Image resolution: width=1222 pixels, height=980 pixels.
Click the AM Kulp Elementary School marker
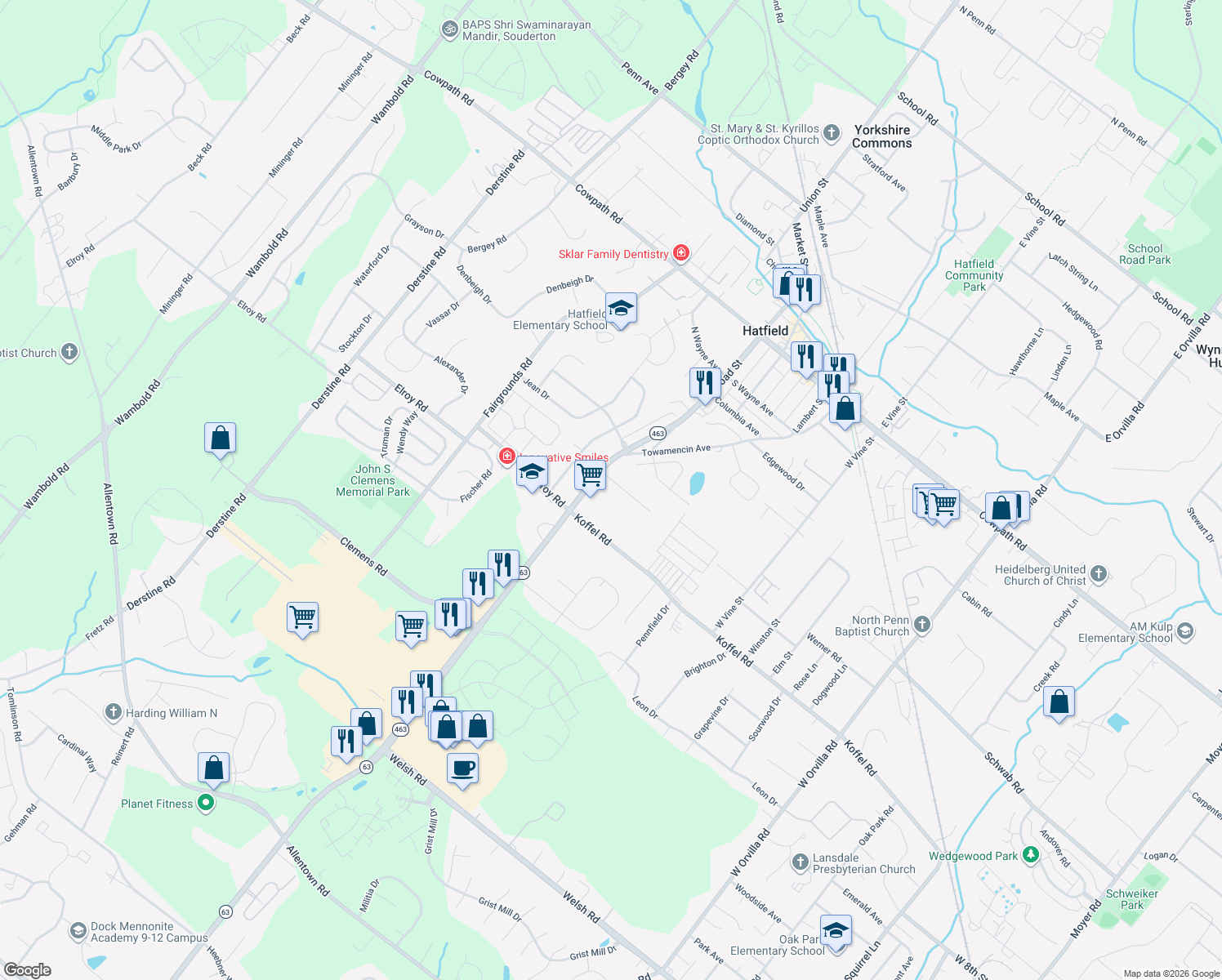click(x=1185, y=629)
